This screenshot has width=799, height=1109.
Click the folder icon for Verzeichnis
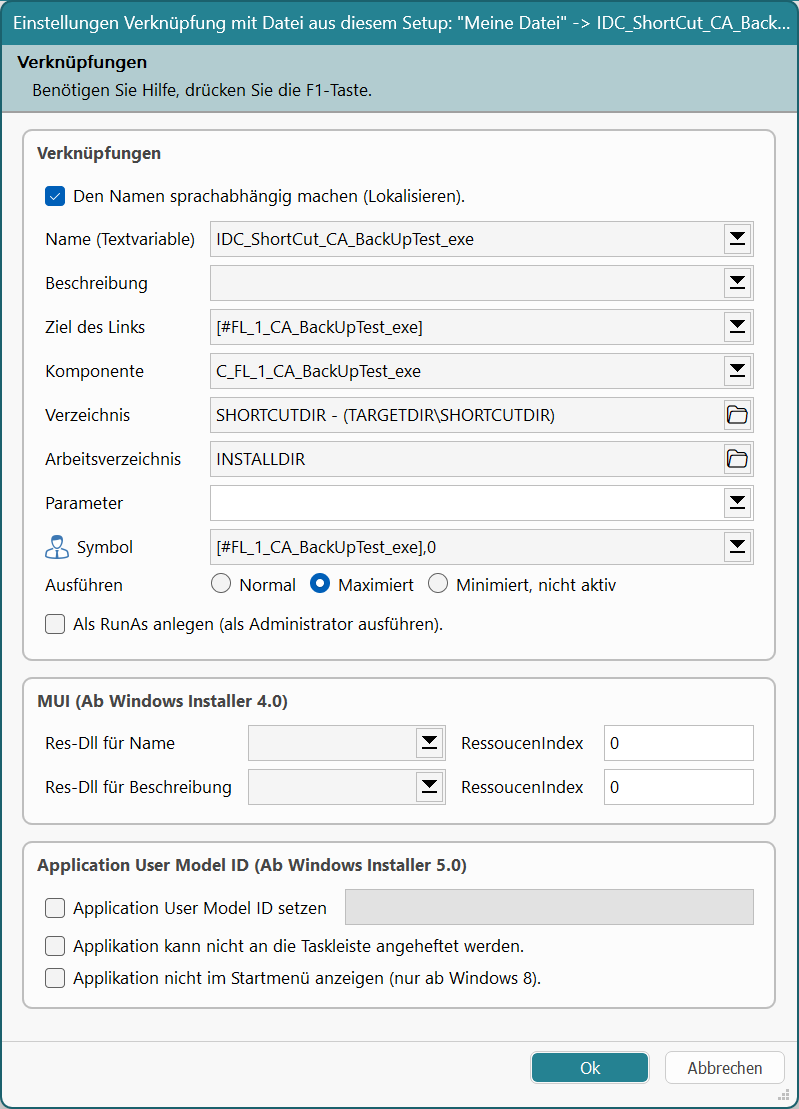pos(737,415)
